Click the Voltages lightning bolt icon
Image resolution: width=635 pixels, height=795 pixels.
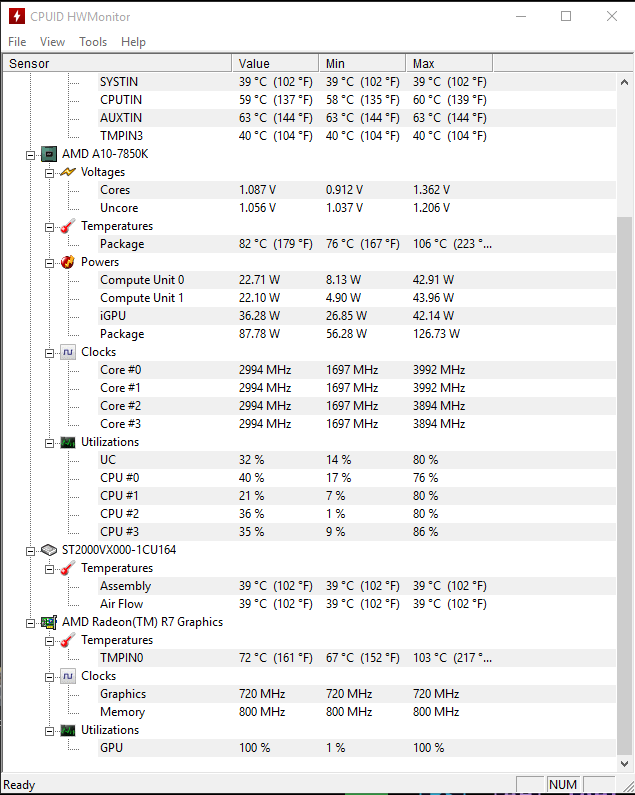67,172
